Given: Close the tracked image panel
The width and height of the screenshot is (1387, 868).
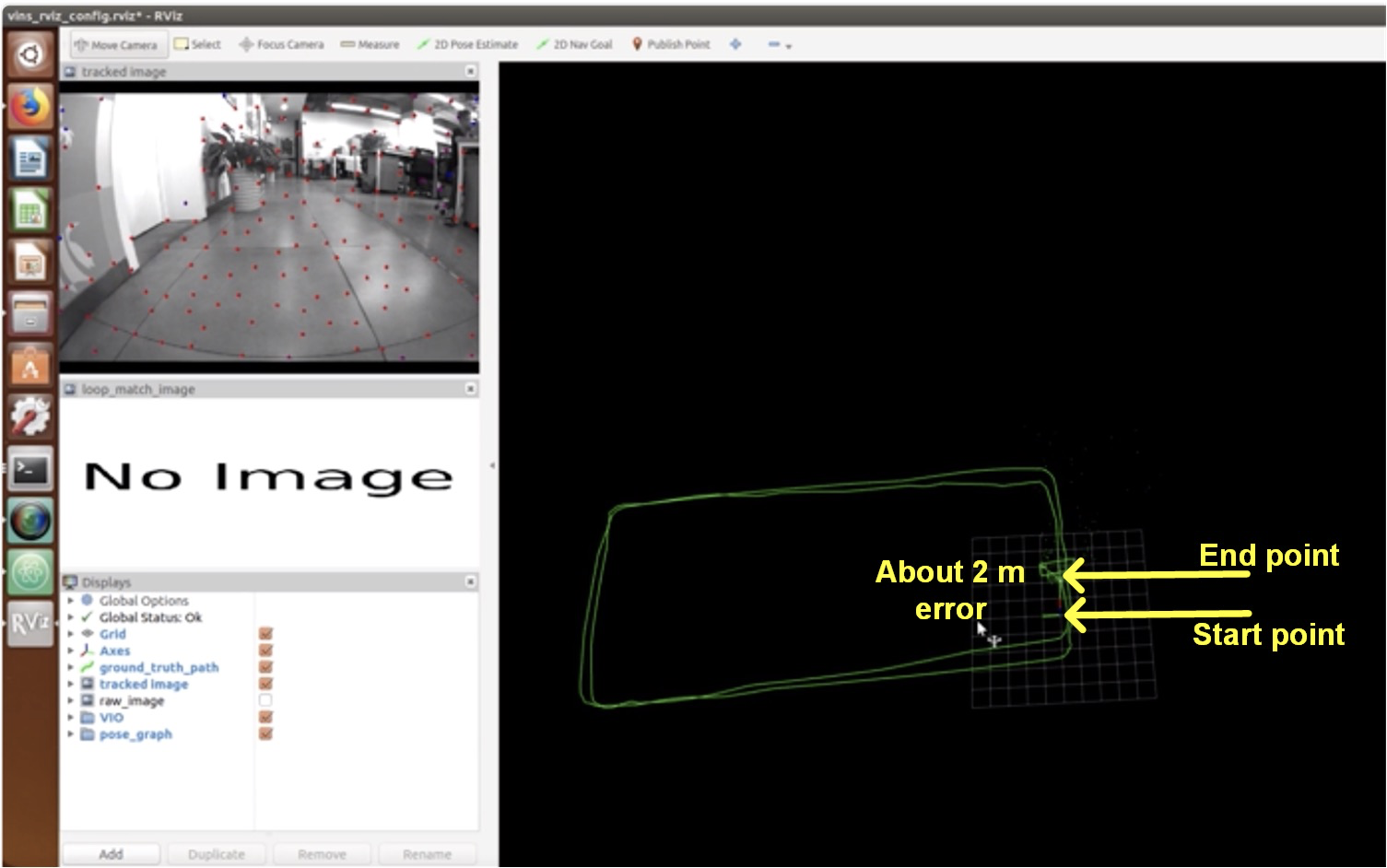Looking at the screenshot, I should pyautogui.click(x=471, y=71).
